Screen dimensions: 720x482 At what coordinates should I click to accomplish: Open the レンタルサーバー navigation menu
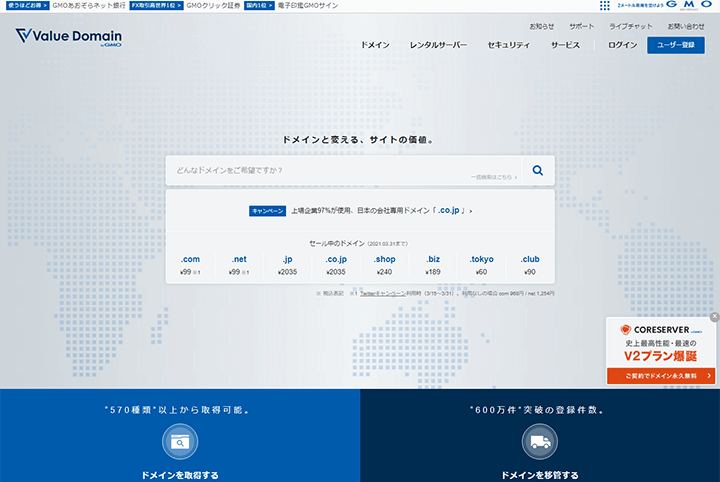click(x=438, y=46)
